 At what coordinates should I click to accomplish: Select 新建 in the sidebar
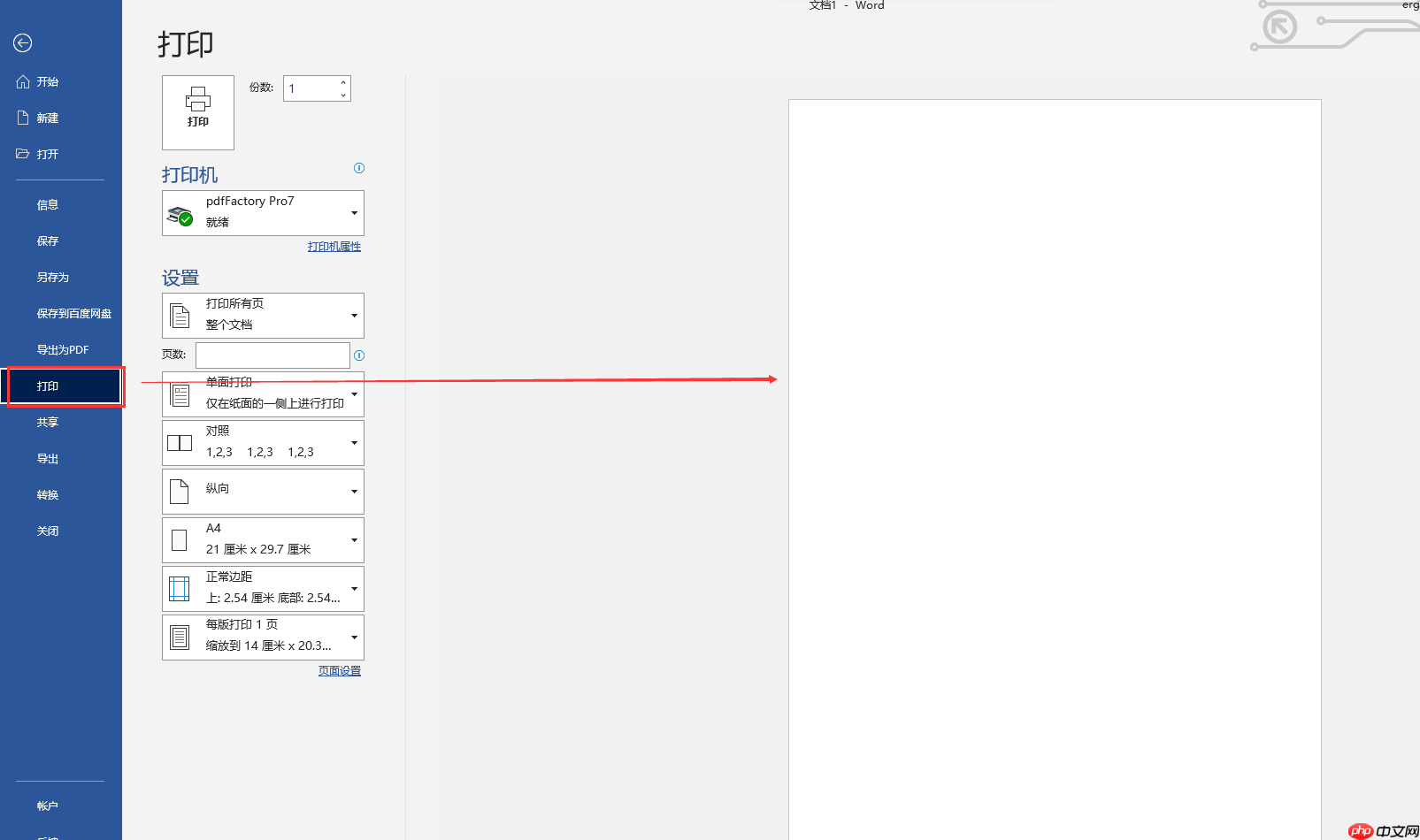61,118
